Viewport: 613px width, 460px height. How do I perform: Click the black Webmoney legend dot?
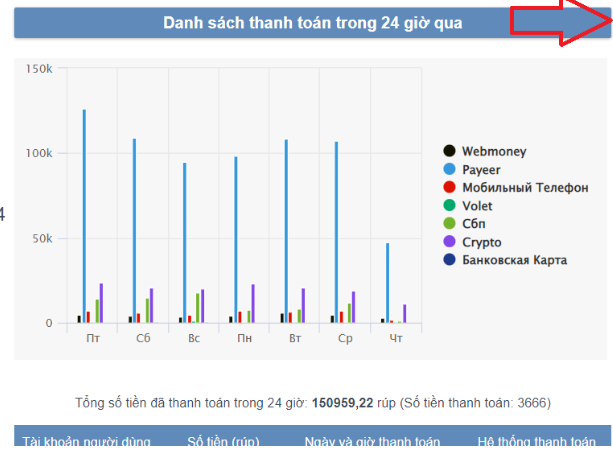click(449, 151)
